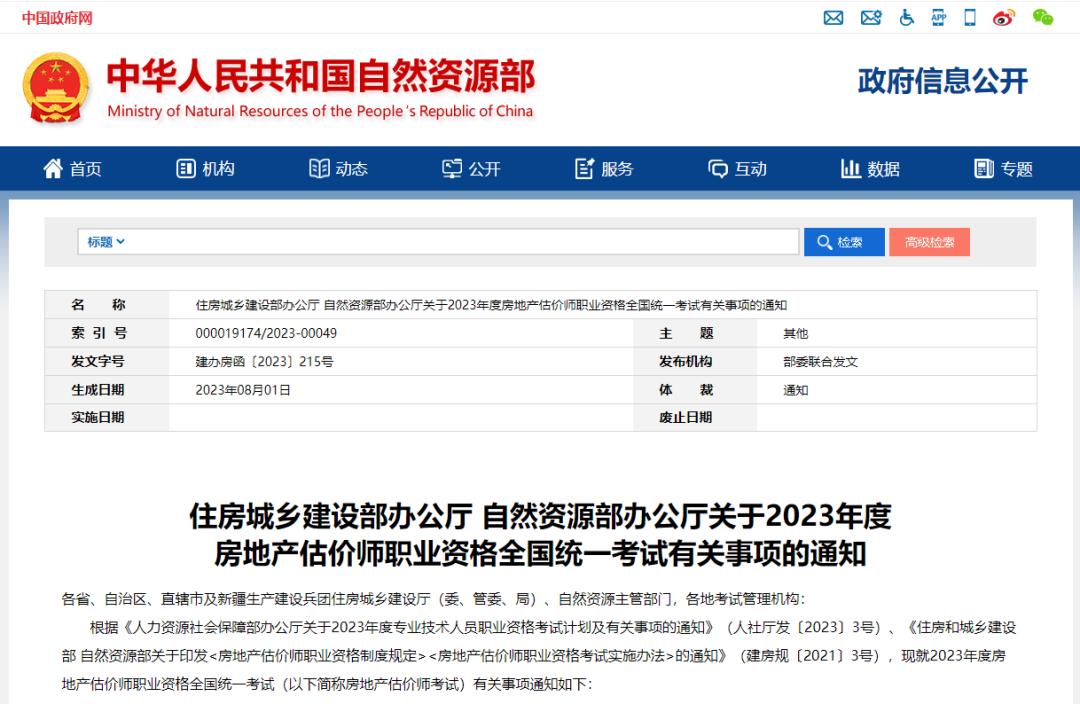Viewport: 1080px width, 704px height.
Task: Click the 索引号 label cell
Action: click(107, 333)
